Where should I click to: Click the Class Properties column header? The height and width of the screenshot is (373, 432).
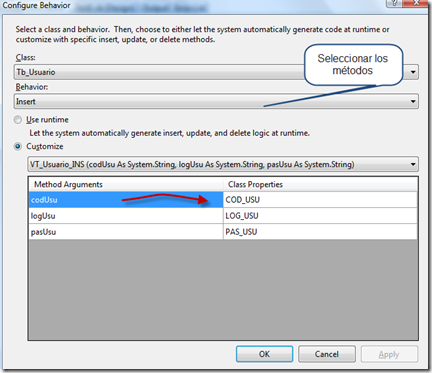(x=320, y=184)
